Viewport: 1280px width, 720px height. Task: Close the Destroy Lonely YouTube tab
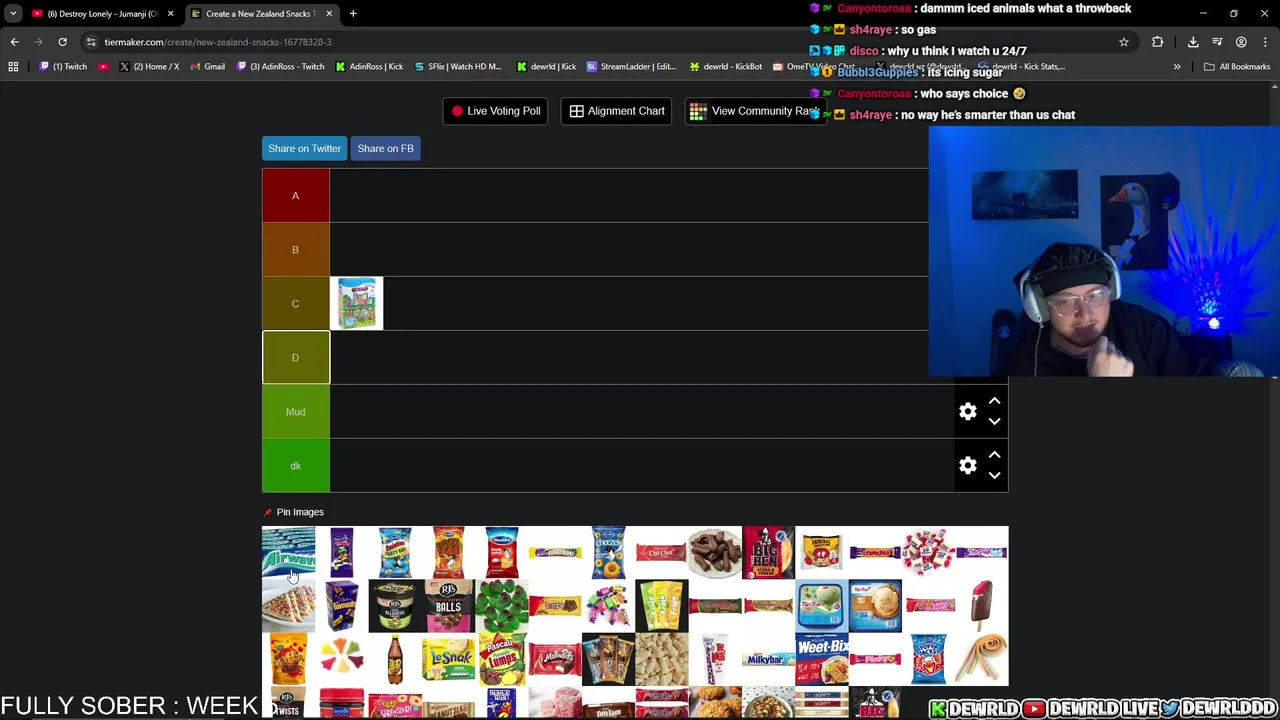170,14
